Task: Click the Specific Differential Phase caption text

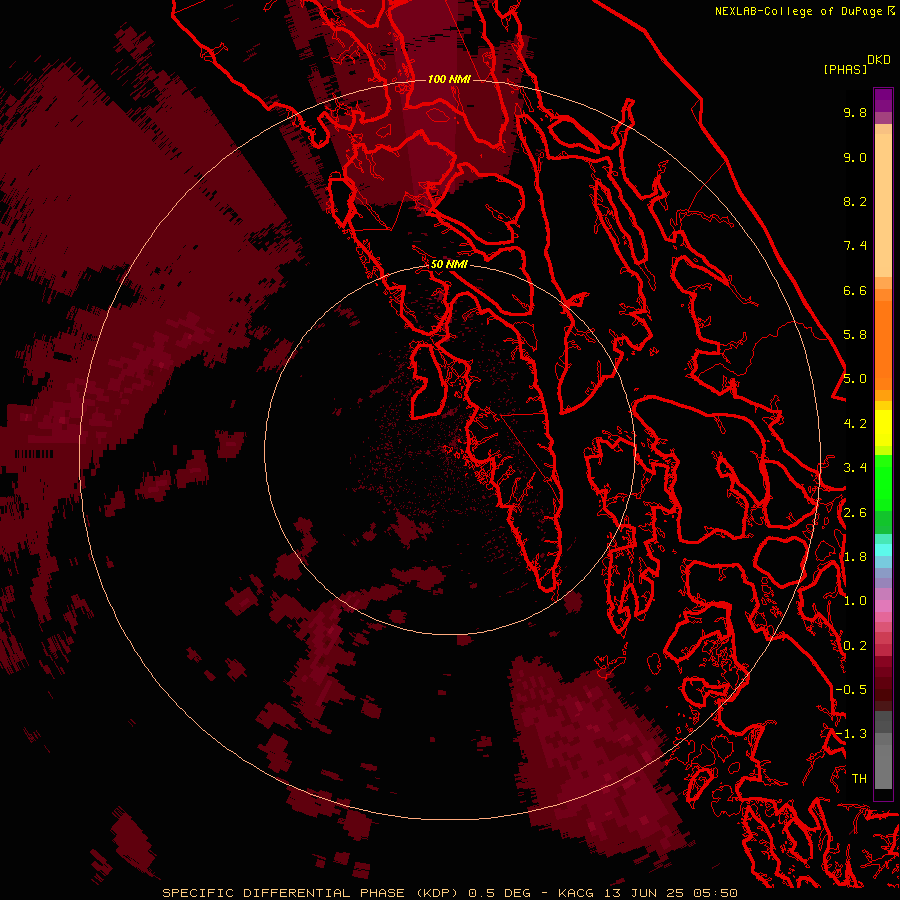Action: tap(309, 893)
